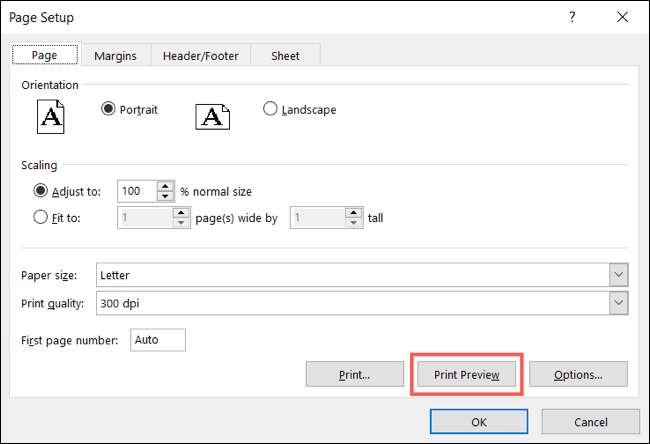Viewport: 650px width, 444px height.
Task: Open the Header/Footer tab
Action: click(202, 56)
